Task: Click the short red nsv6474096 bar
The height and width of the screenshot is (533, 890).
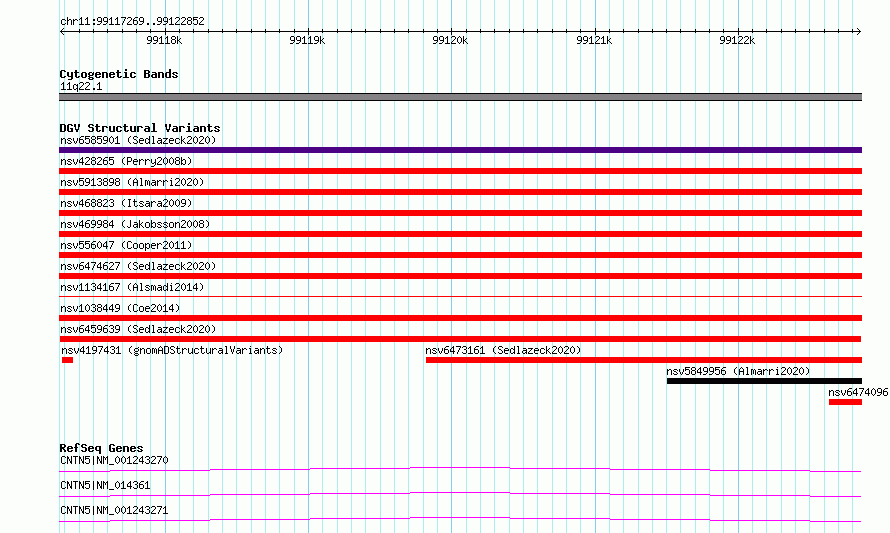Action: [x=845, y=402]
